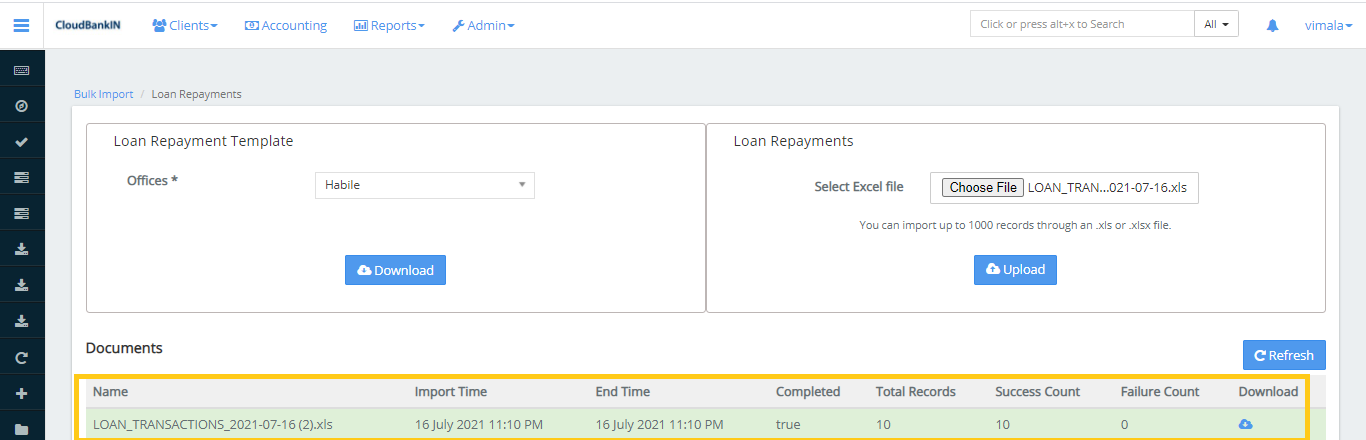This screenshot has width=1366, height=440.
Task: Click the keyboard icon in the sidebar
Action: coord(21,70)
